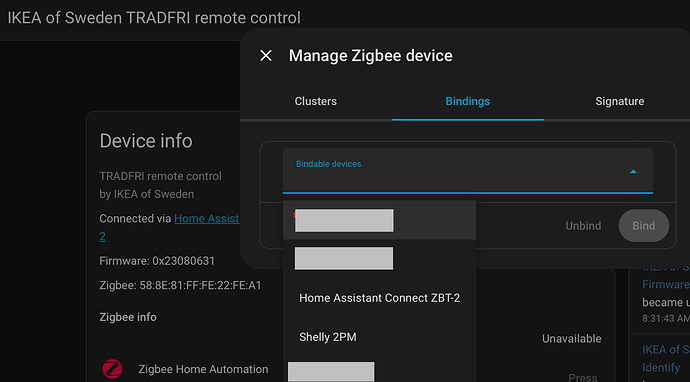The height and width of the screenshot is (382, 690).
Task: Click the Firmware: 0x23080631 text
Action: [157, 261]
